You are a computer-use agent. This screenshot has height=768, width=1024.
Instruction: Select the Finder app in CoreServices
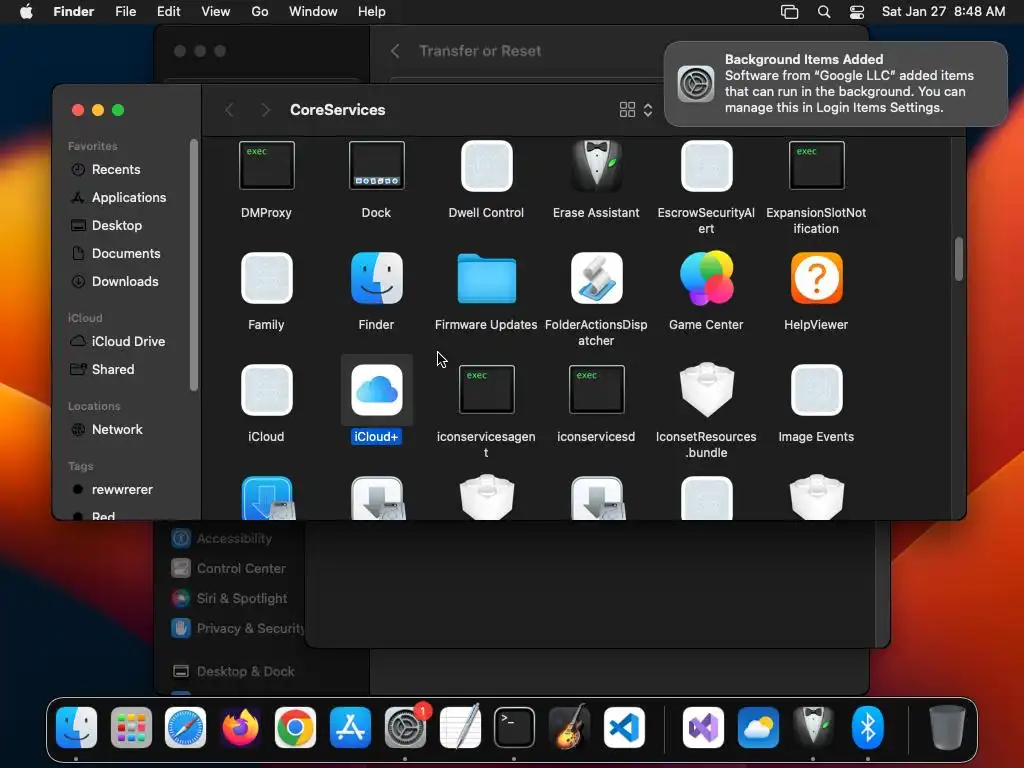[376, 278]
